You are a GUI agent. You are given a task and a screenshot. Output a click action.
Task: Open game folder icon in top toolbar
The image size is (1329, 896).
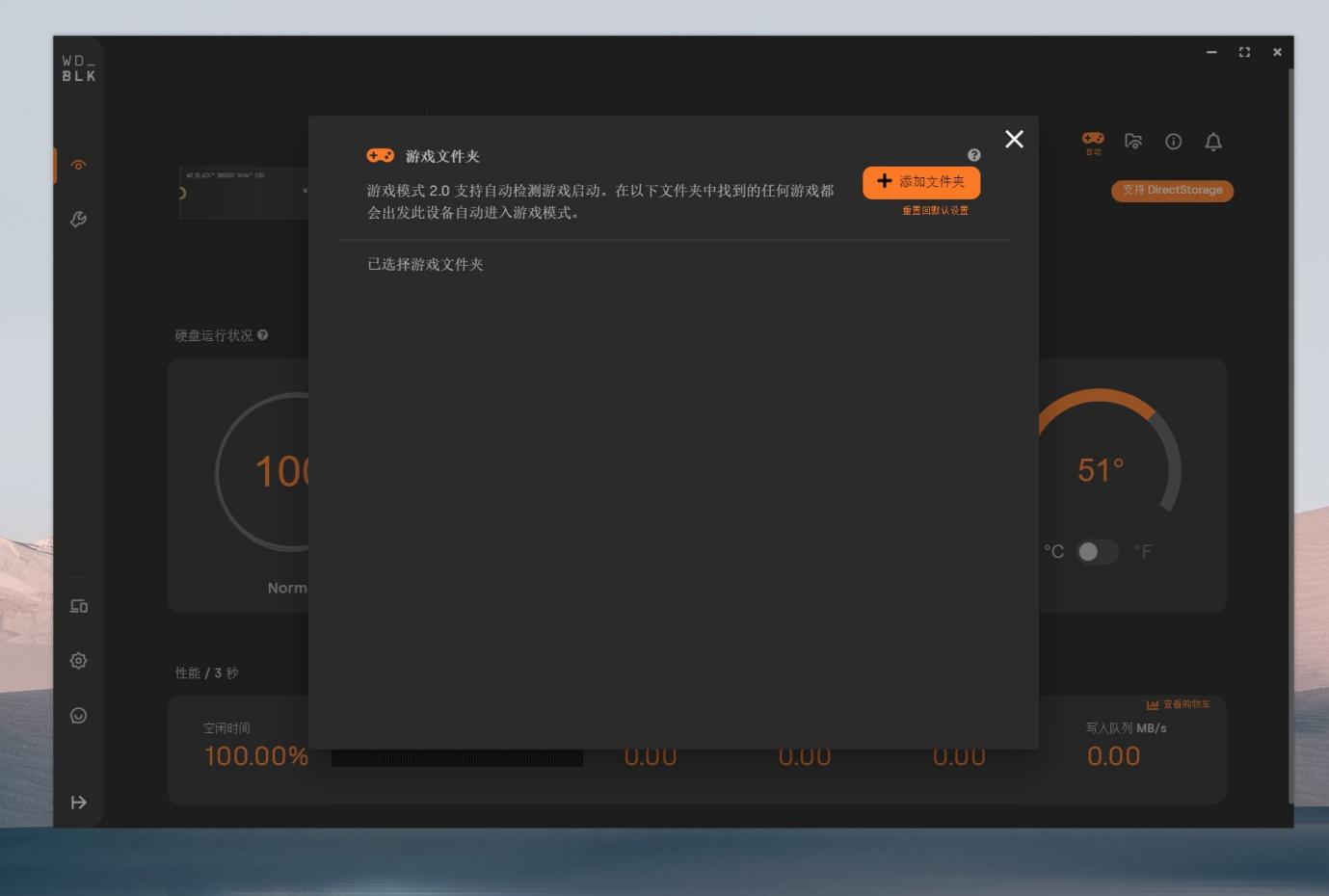(1133, 142)
